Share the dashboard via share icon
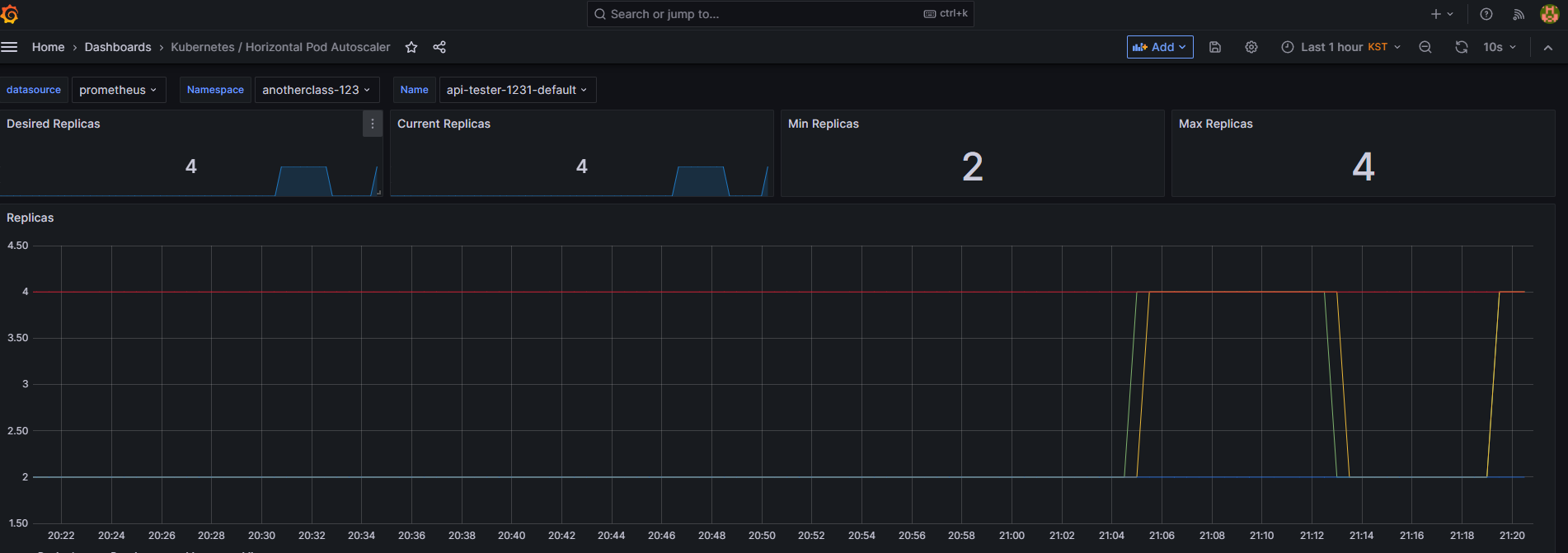Image resolution: width=1568 pixels, height=553 pixels. pos(439,47)
